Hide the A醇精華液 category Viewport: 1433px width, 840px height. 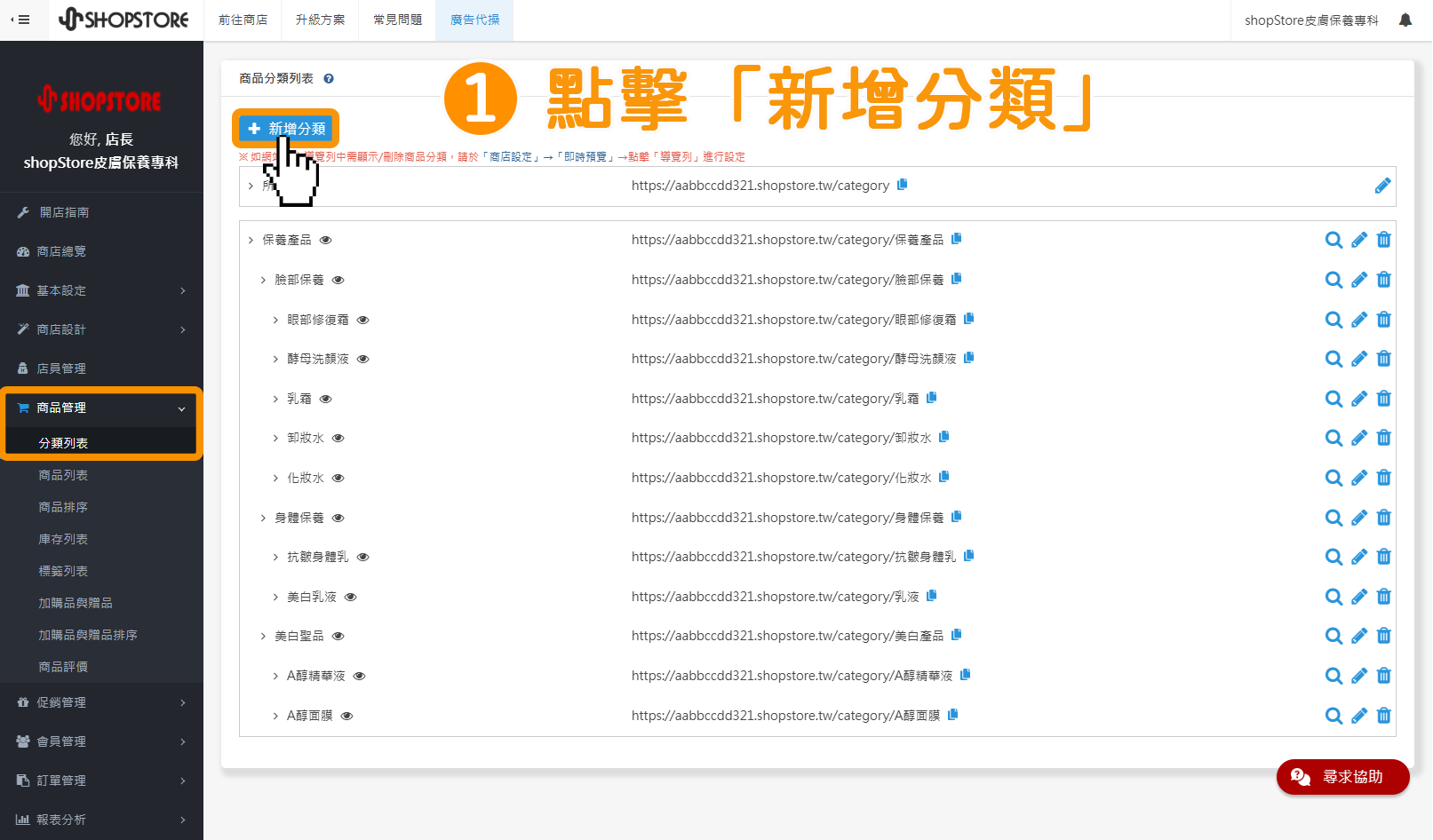(359, 676)
